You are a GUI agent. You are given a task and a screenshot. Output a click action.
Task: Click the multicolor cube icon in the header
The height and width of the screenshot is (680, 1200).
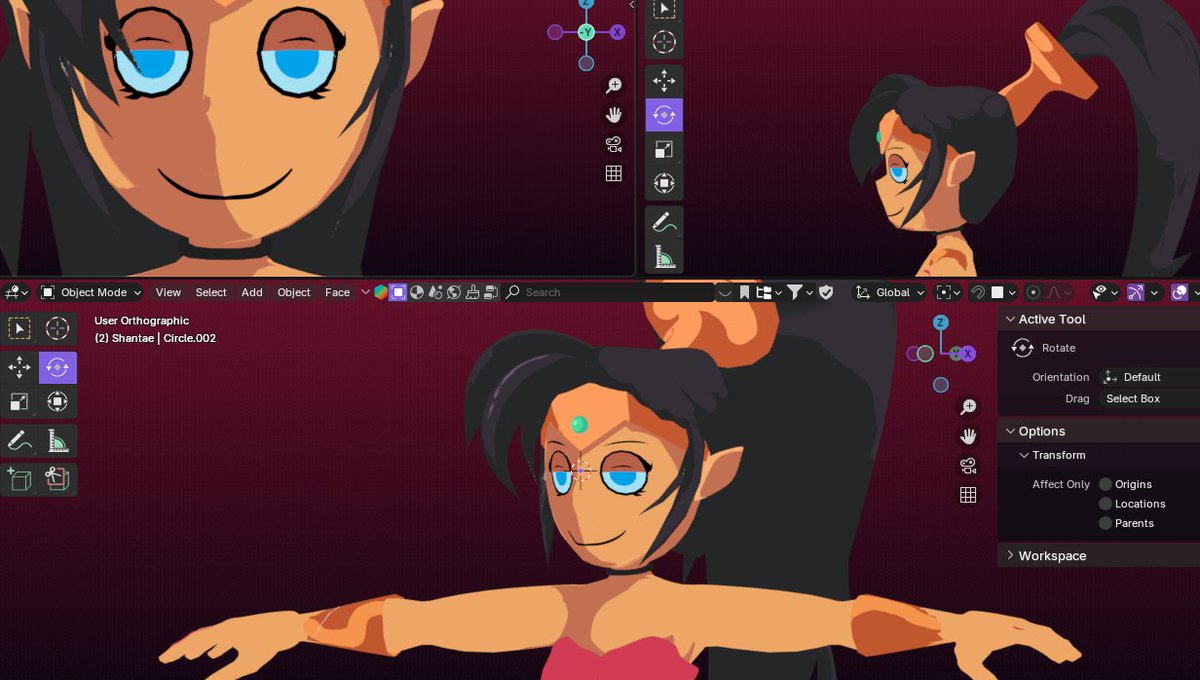[x=381, y=292]
